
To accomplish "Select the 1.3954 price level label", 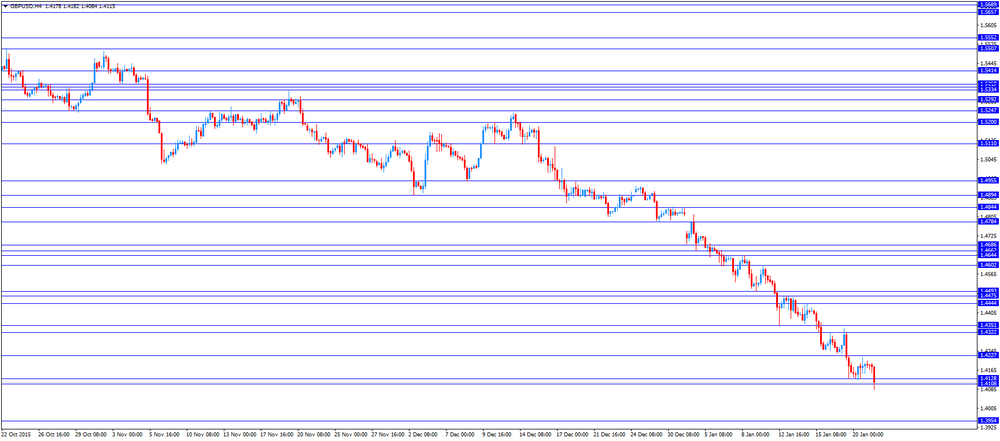I will [x=987, y=421].
